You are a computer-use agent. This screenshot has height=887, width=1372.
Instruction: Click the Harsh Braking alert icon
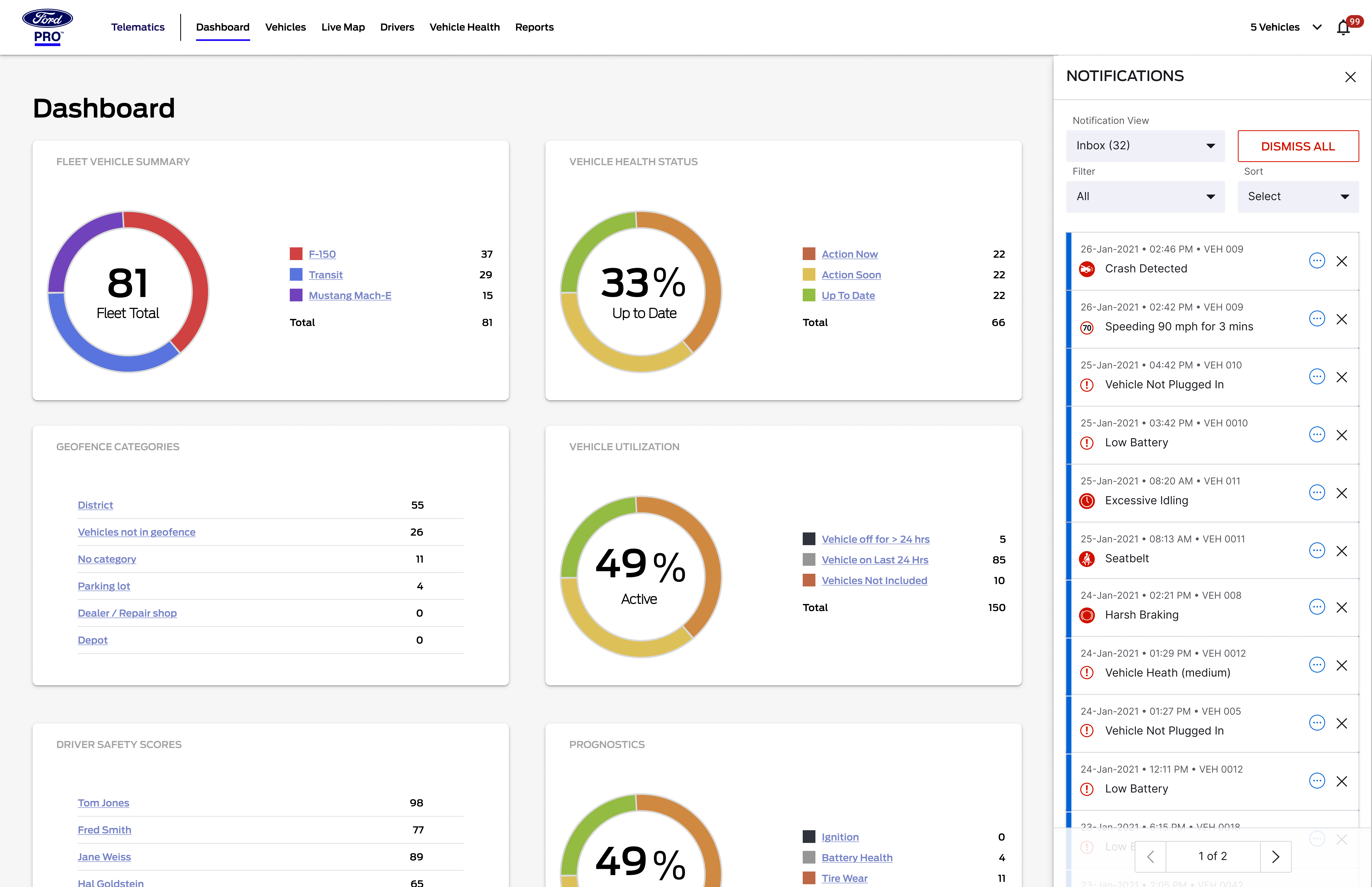1087,615
